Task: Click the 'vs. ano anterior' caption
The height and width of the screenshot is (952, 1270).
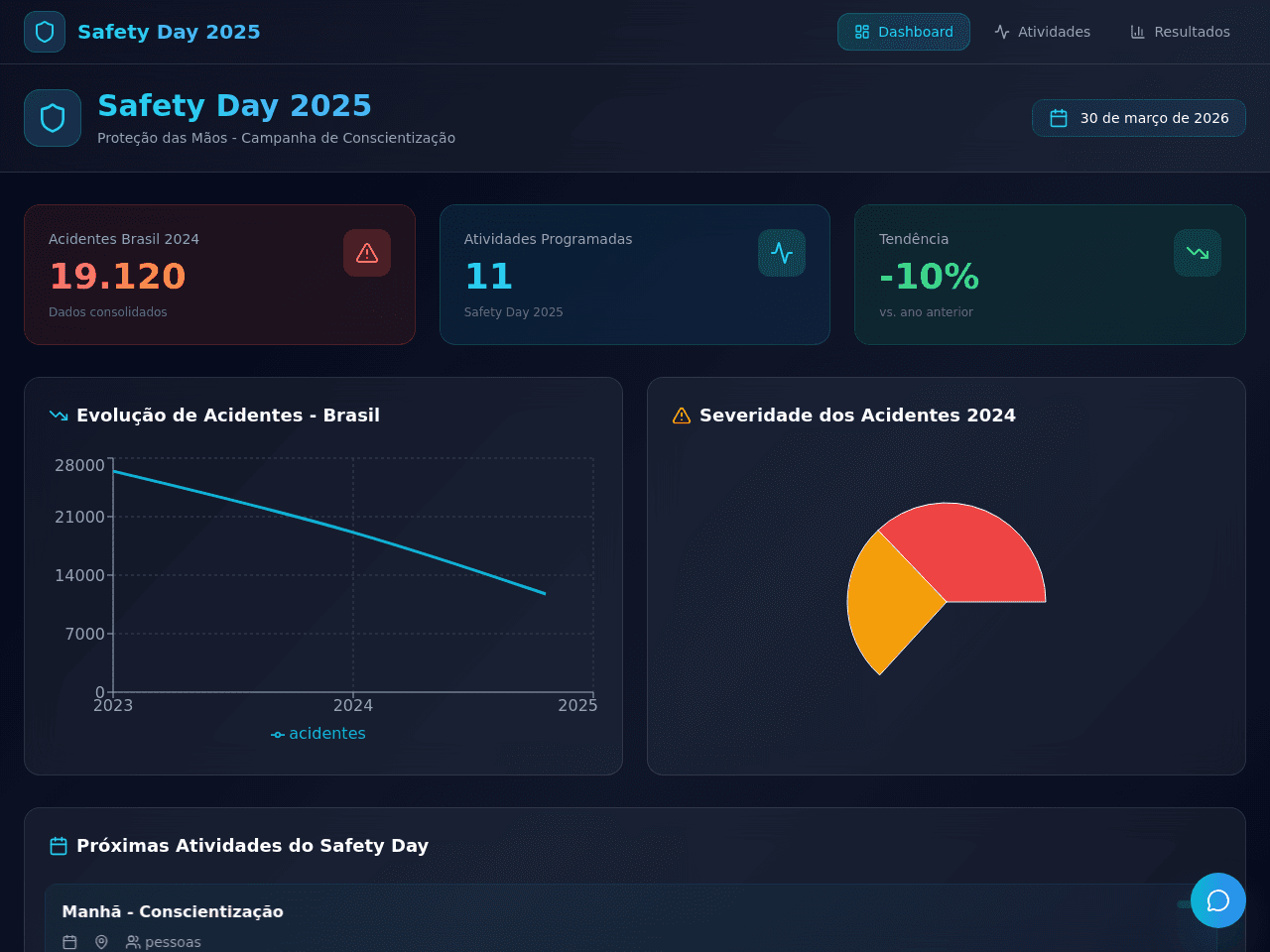Action: click(926, 312)
